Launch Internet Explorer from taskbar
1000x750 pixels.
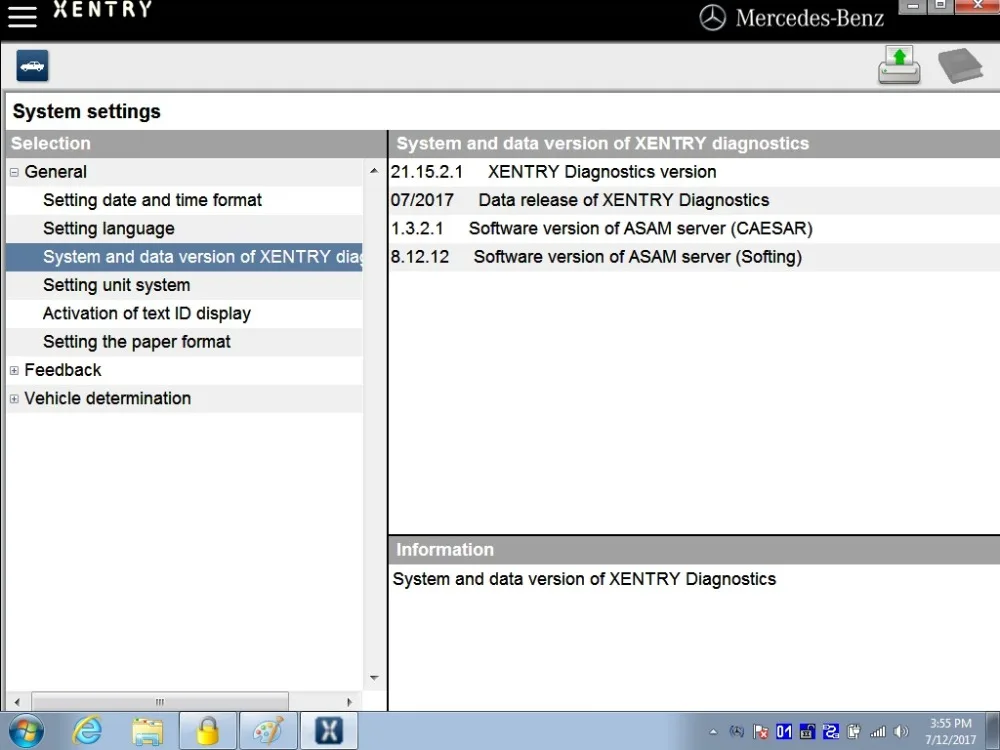[87, 731]
